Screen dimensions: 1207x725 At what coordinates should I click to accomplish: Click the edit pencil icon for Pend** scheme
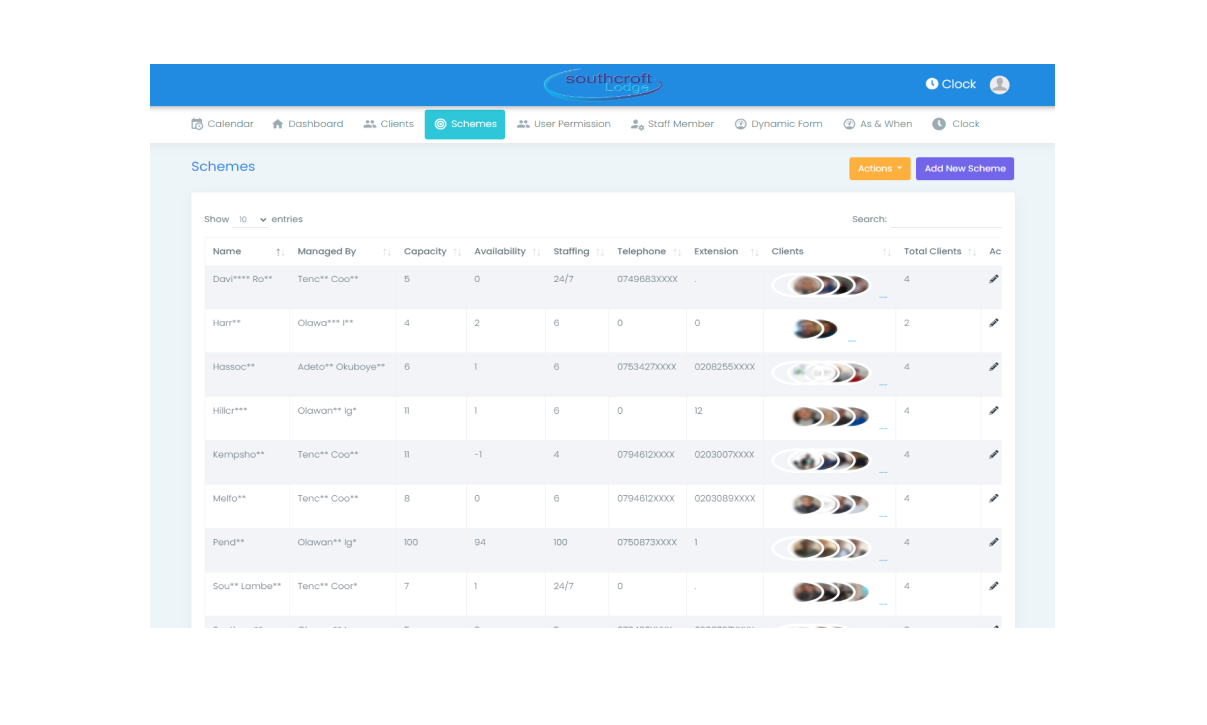[994, 542]
